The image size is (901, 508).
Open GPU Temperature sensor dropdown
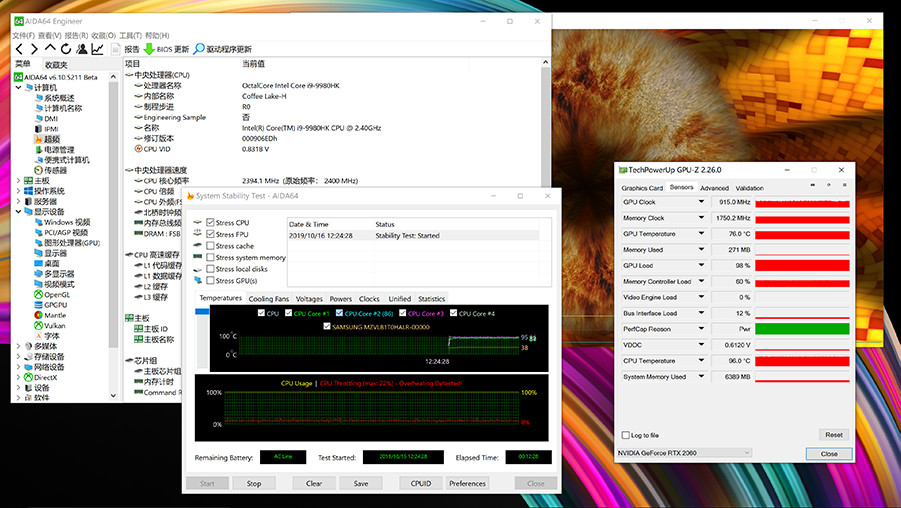tap(701, 233)
